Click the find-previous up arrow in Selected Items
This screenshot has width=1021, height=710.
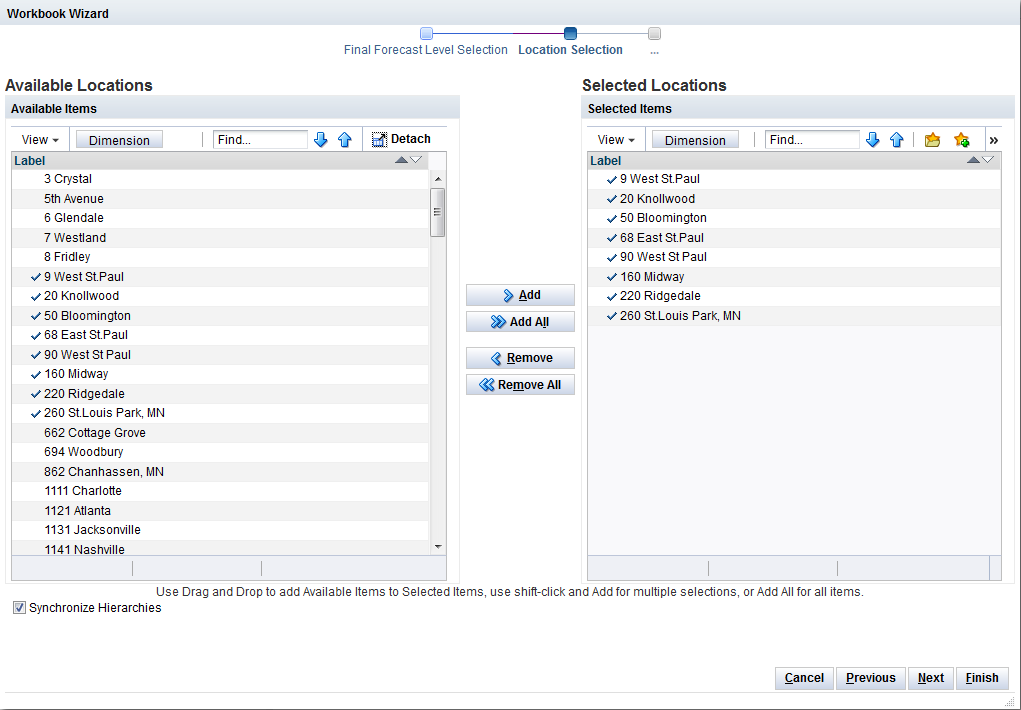coord(897,139)
